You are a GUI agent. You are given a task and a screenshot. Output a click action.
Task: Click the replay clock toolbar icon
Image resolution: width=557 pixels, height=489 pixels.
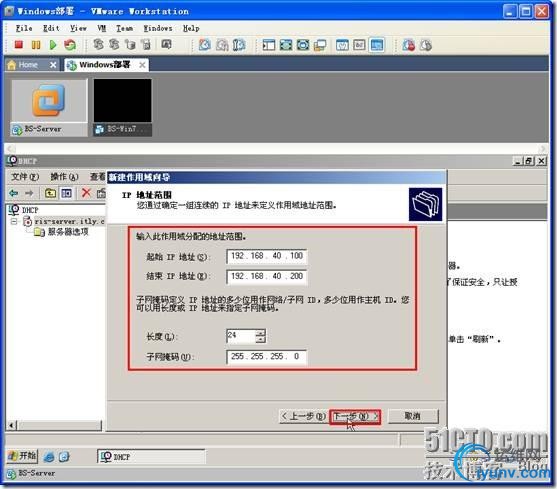pos(426,45)
